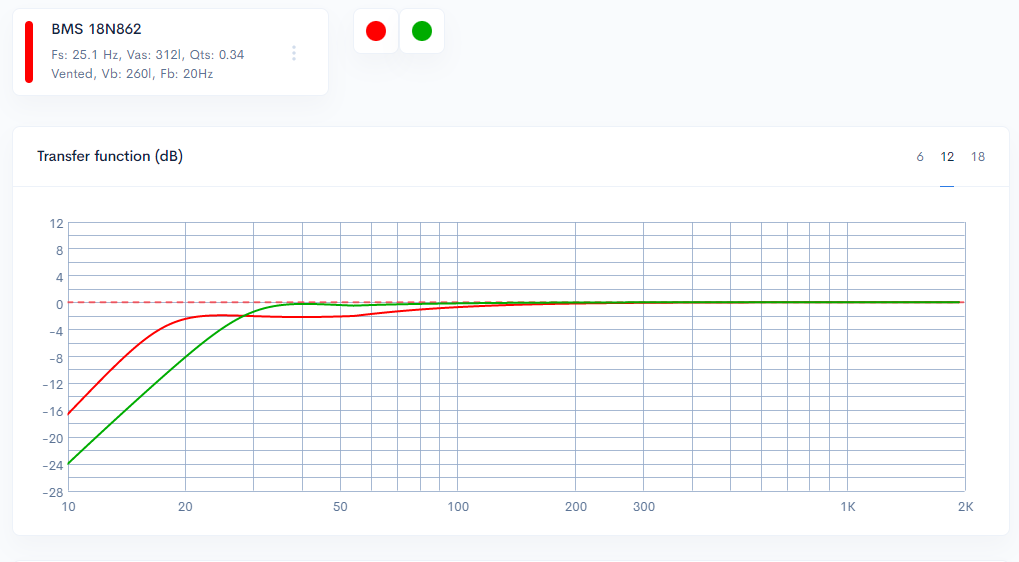1019x562 pixels.
Task: Click the 300 label on frequency axis
Action: 643,507
